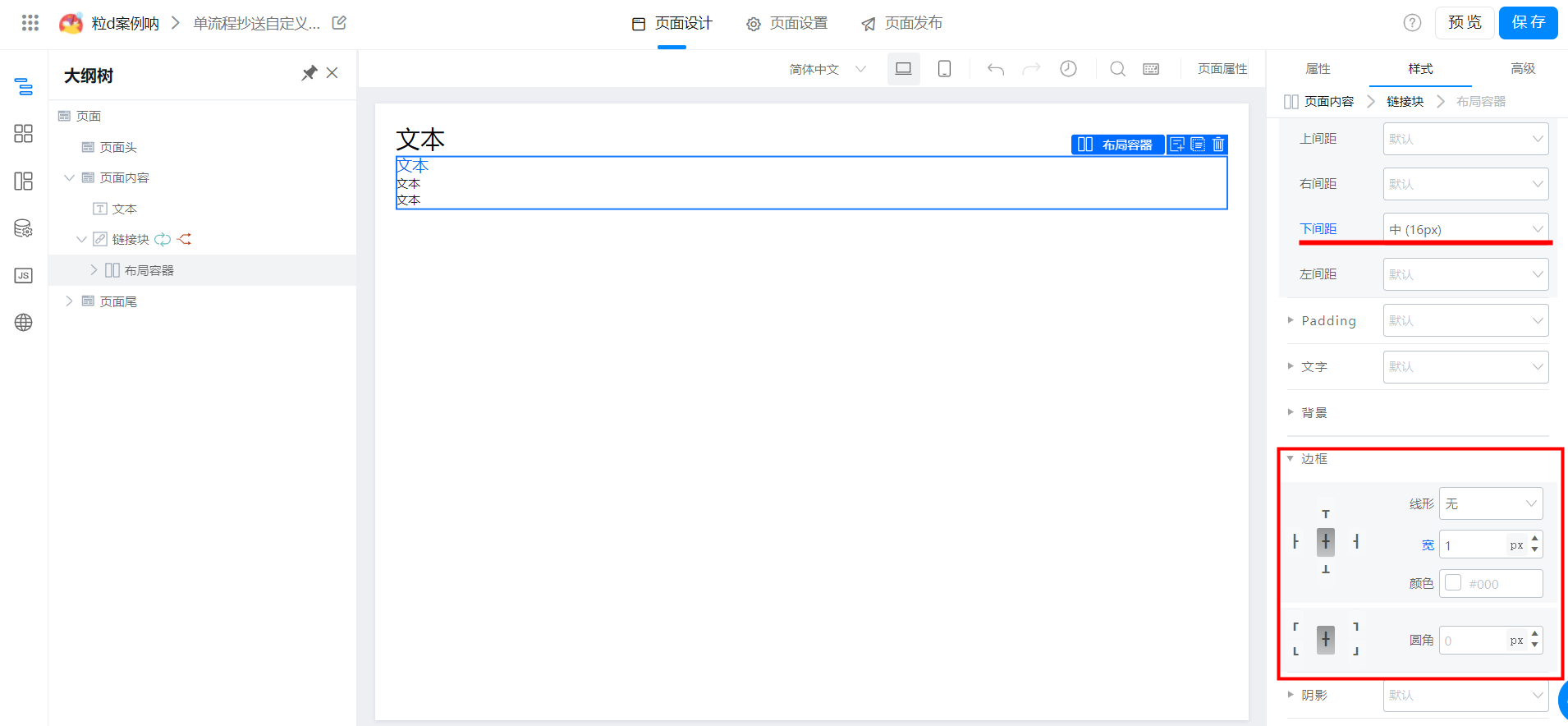Viewport: 1568px width, 726px height.
Task: Open the multilingual globe sidebar icon
Action: [x=24, y=323]
